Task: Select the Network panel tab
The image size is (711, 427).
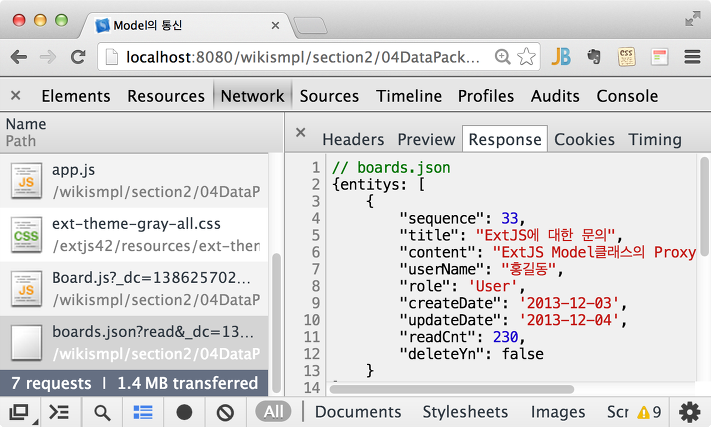Action: click(253, 96)
